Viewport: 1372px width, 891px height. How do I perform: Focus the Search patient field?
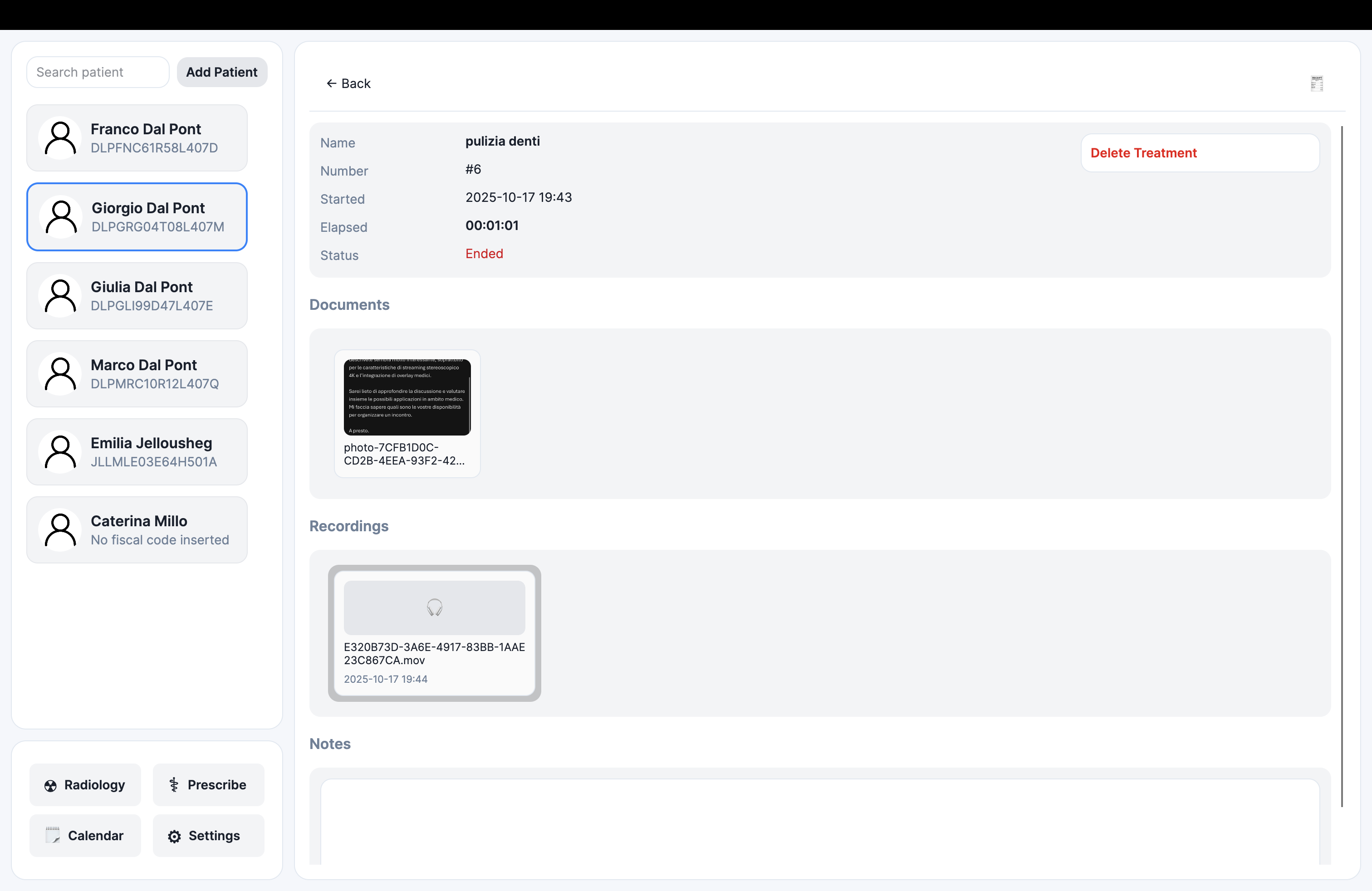(x=98, y=72)
